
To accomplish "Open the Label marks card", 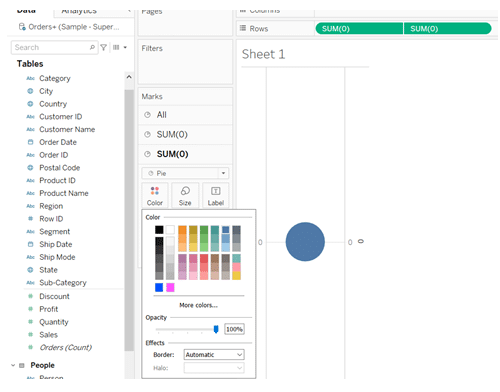I will pyautogui.click(x=215, y=196).
